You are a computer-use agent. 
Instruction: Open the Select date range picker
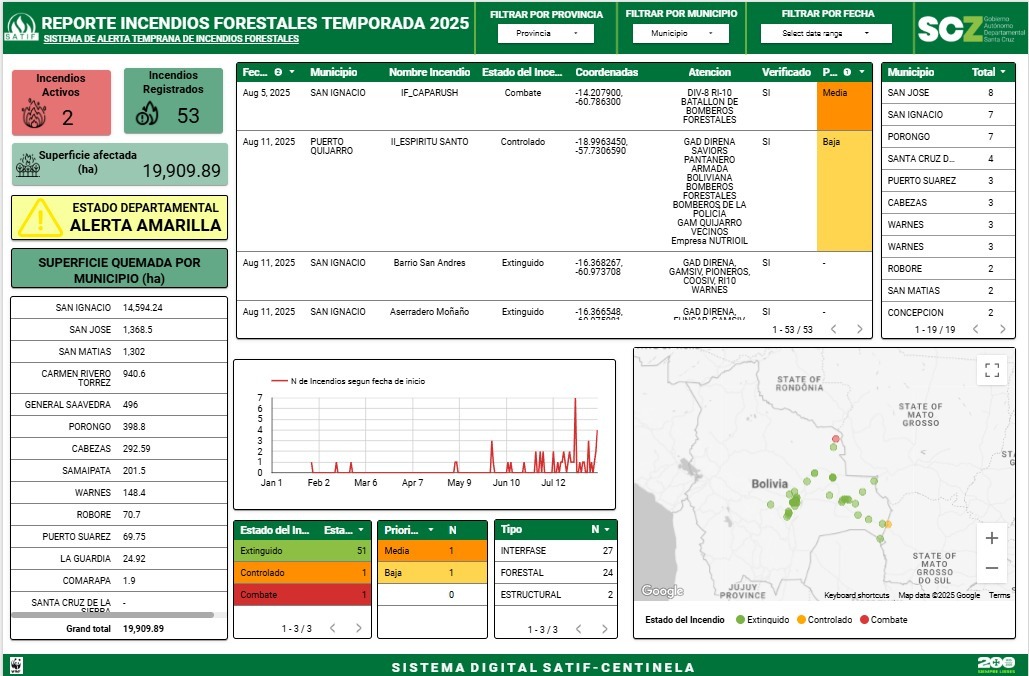click(826, 33)
